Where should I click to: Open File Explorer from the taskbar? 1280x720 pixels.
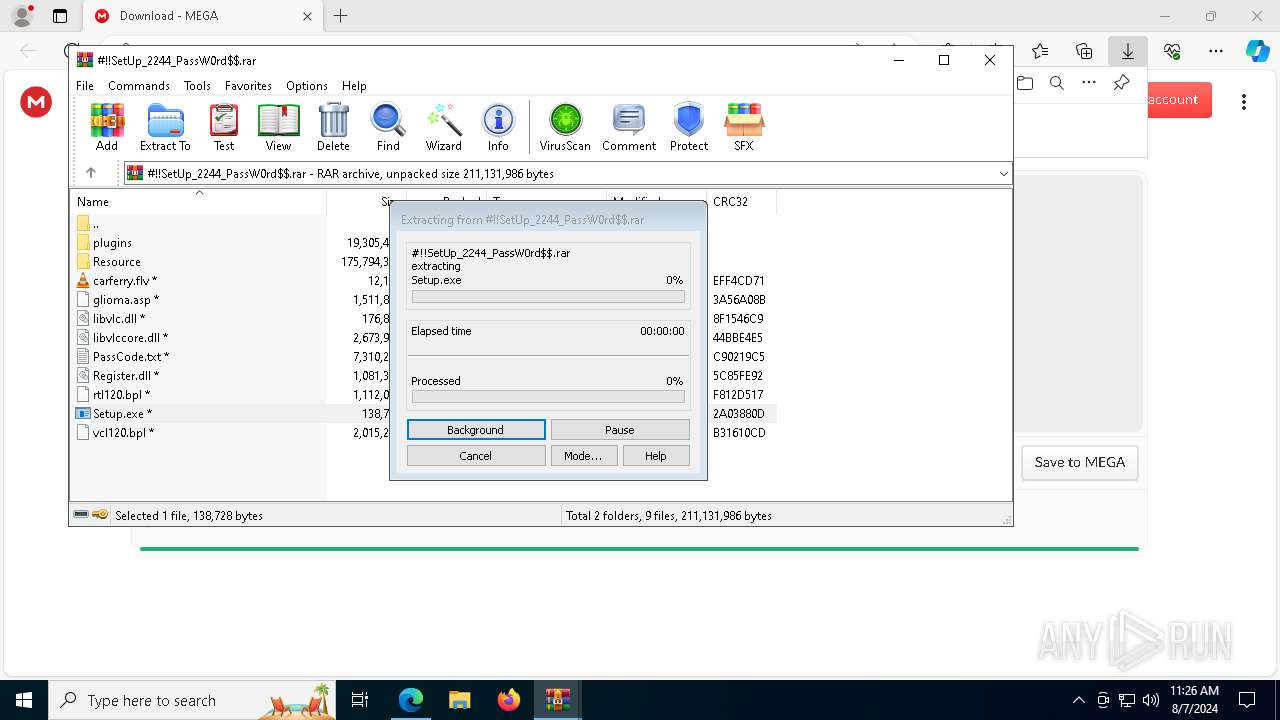pos(460,700)
